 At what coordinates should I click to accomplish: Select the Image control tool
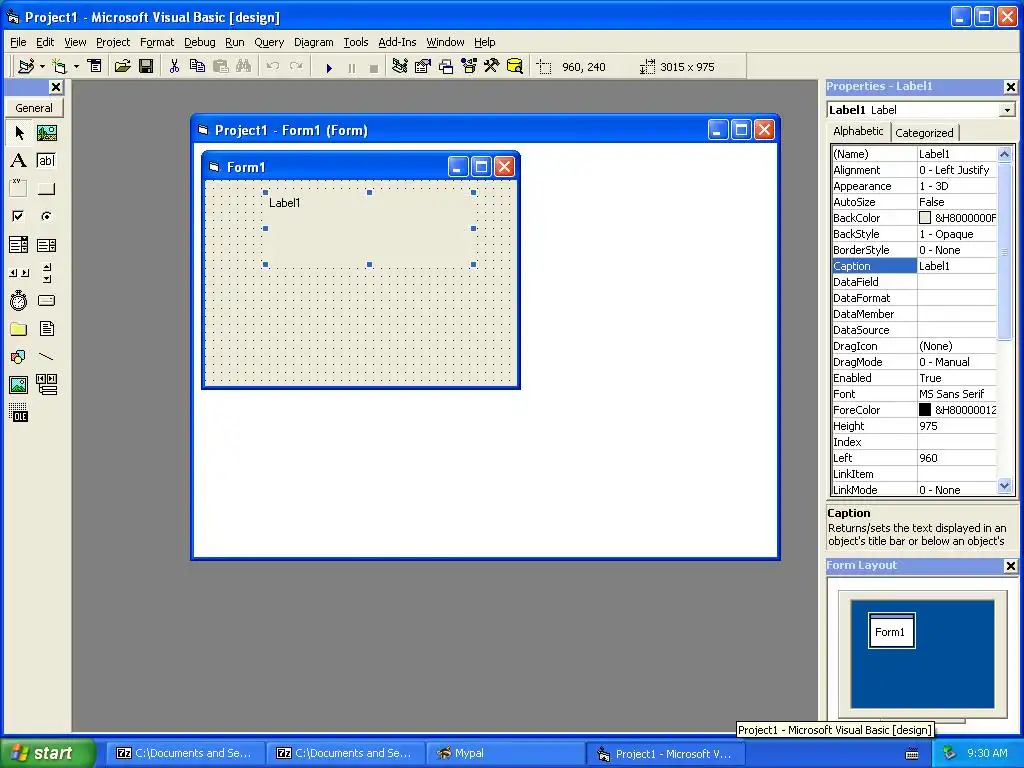pos(19,385)
